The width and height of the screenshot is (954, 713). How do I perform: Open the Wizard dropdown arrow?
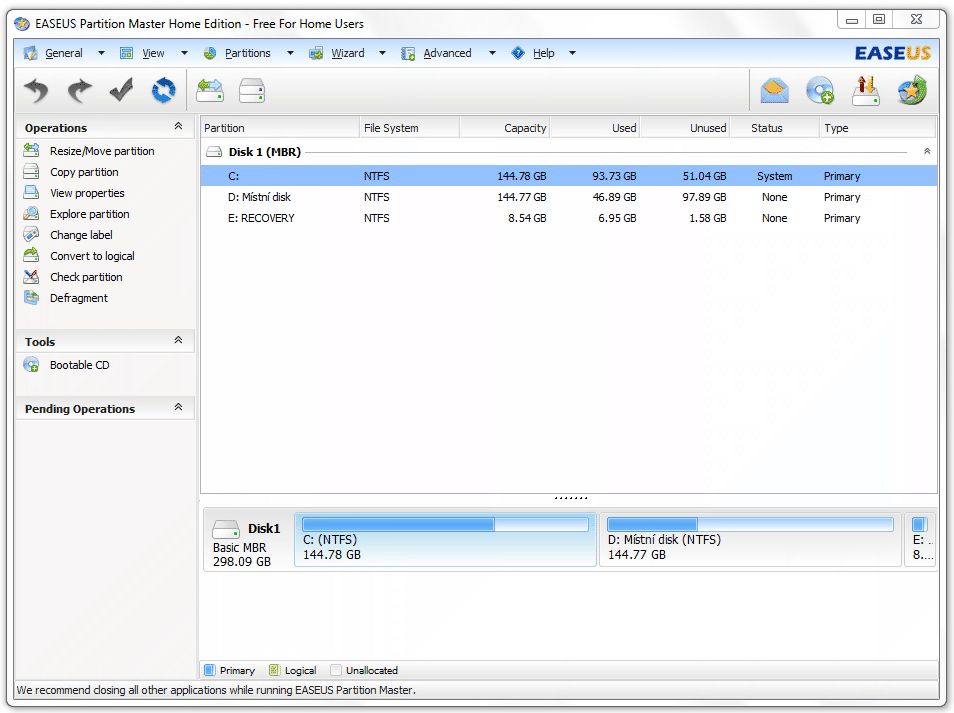382,53
